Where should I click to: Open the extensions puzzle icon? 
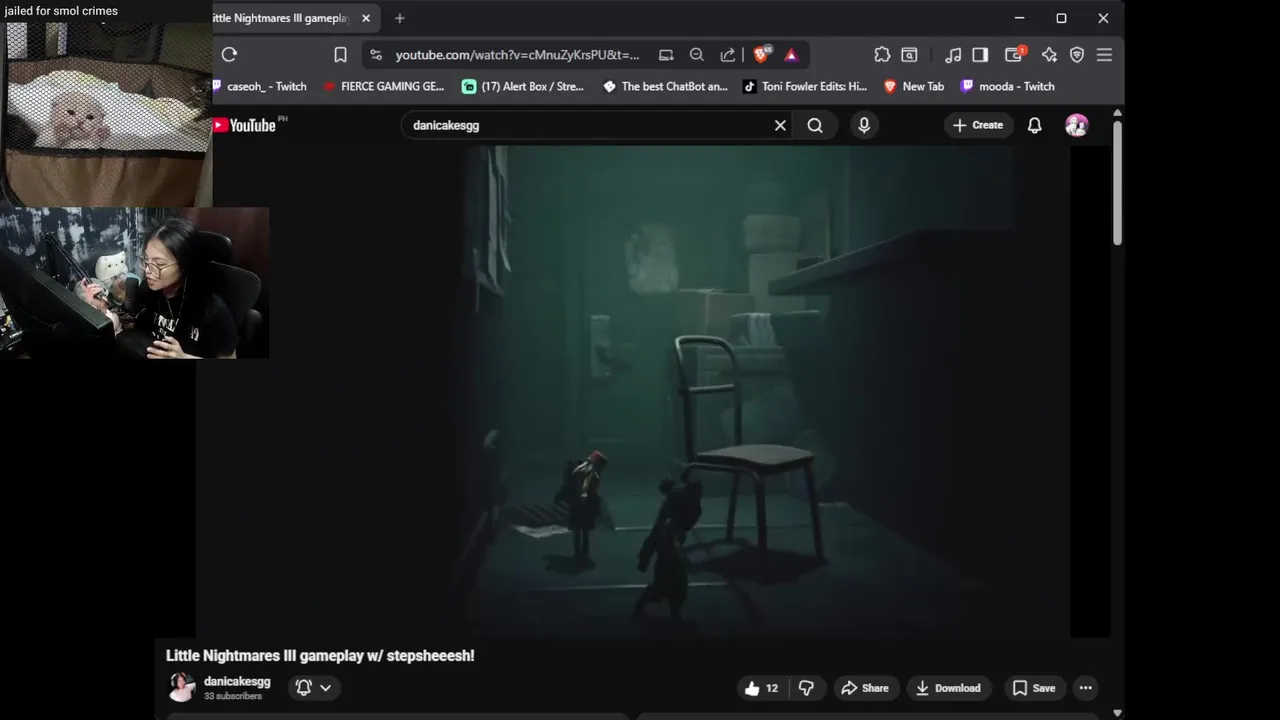click(881, 55)
